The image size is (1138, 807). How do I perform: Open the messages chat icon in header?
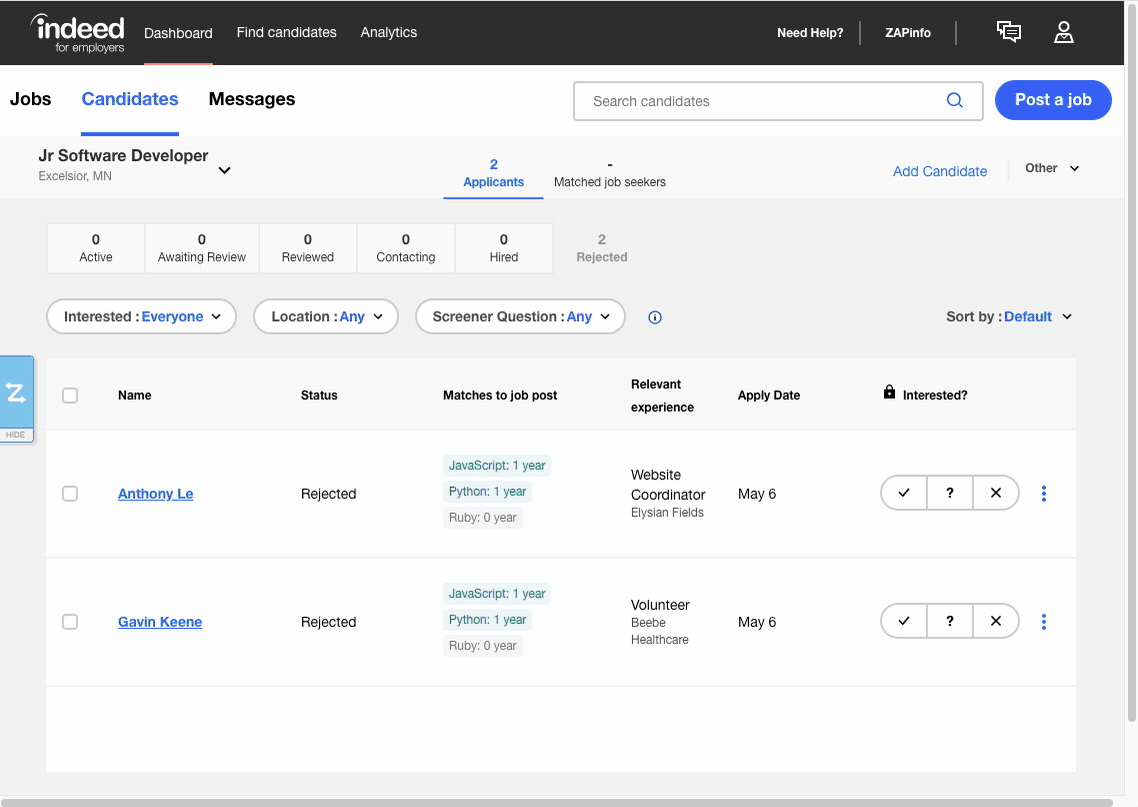[1009, 32]
